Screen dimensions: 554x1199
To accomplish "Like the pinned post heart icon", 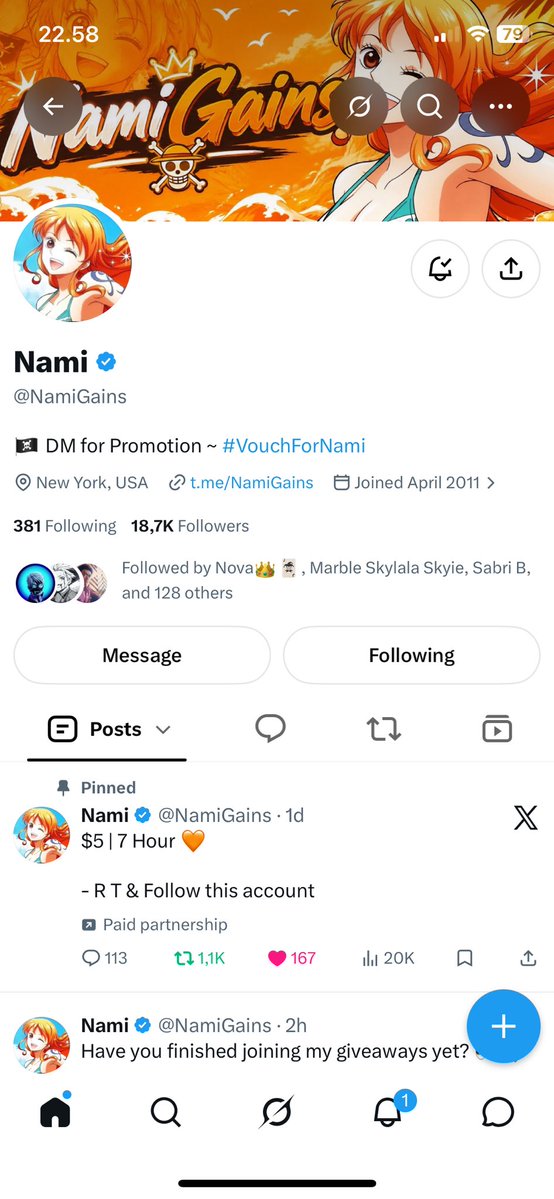I will pyautogui.click(x=276, y=957).
